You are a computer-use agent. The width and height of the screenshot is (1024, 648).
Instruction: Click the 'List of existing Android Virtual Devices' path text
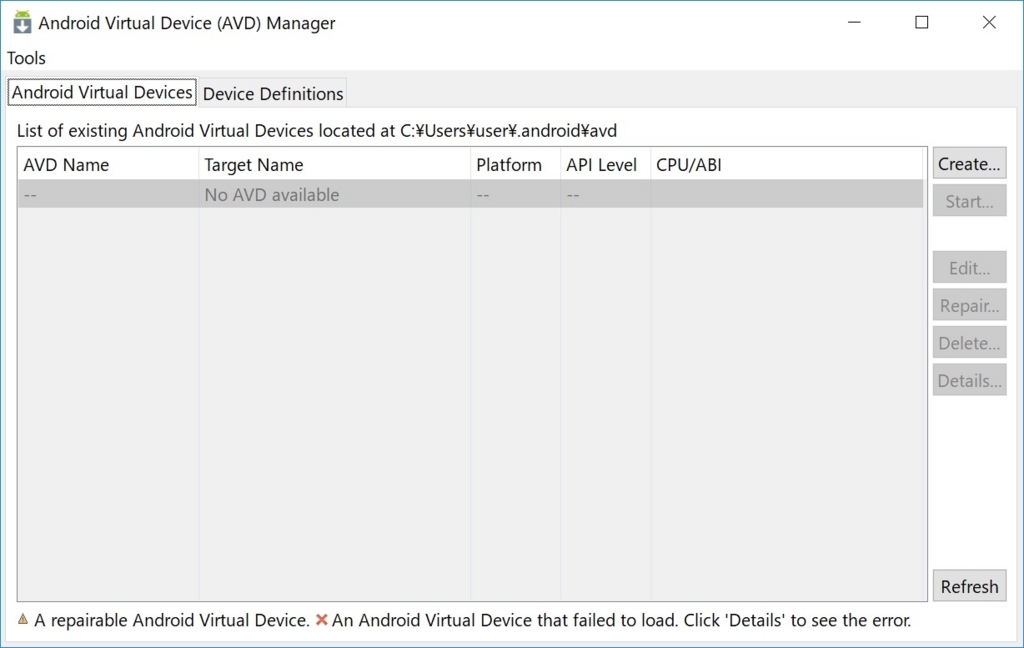[317, 131]
